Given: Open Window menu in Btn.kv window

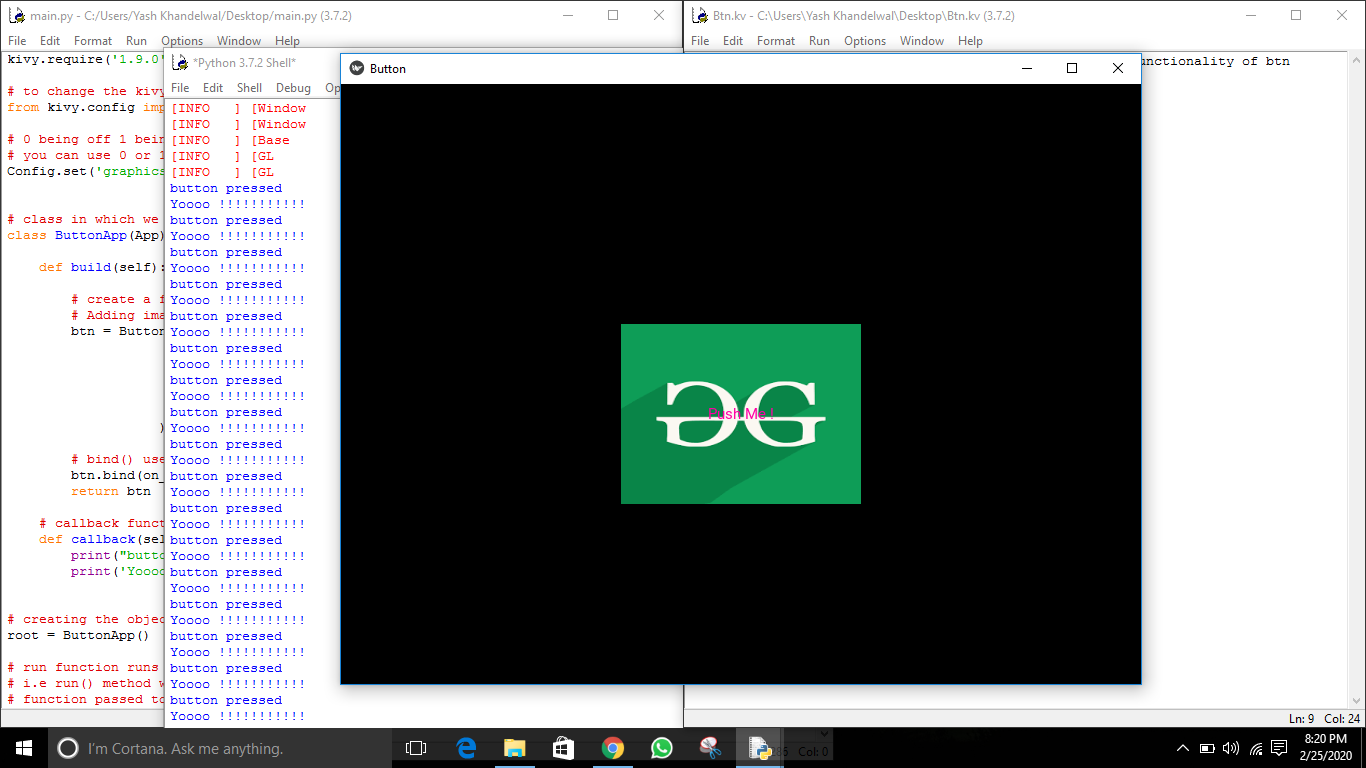Looking at the screenshot, I should click(922, 41).
